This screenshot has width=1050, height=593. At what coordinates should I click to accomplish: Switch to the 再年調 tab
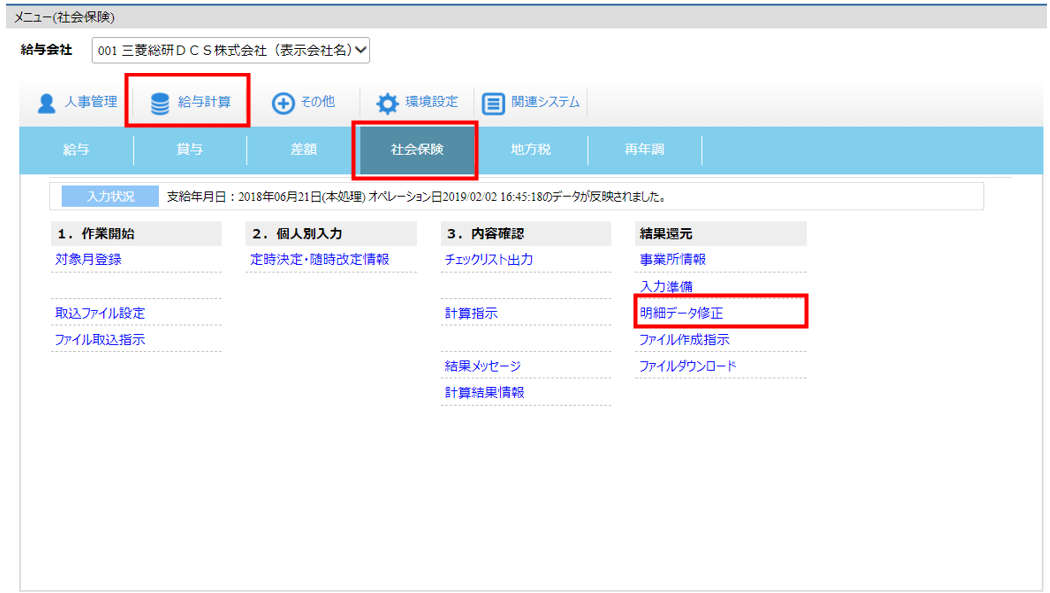click(644, 149)
